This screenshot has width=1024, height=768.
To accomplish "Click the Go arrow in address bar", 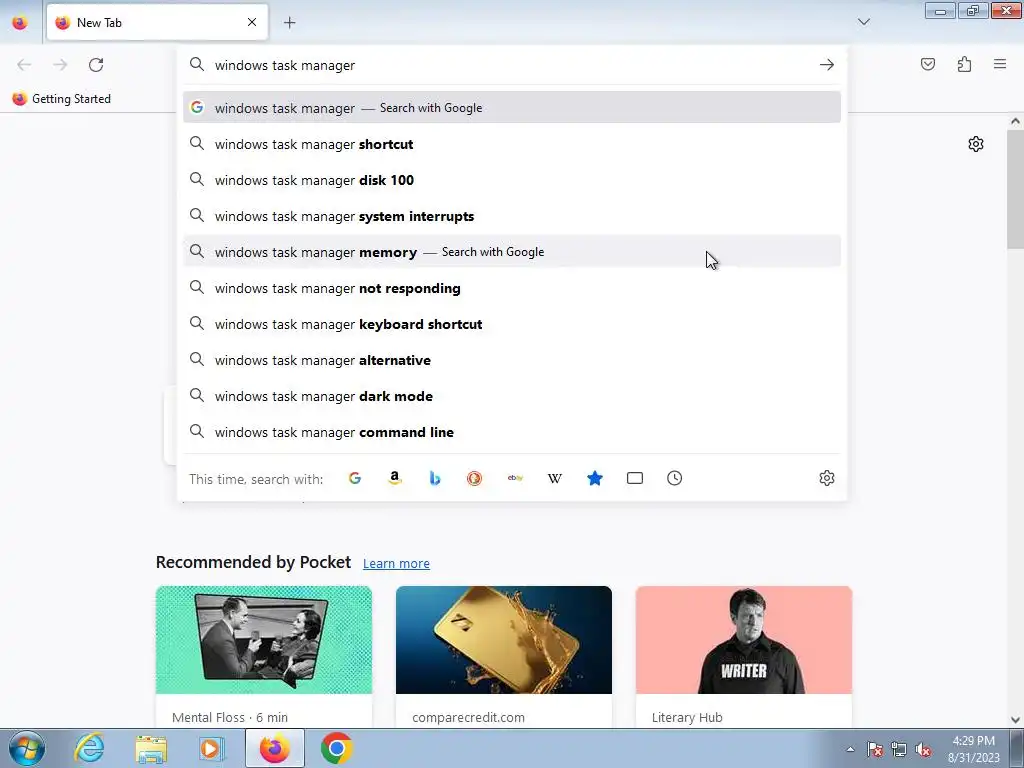I will 827,65.
